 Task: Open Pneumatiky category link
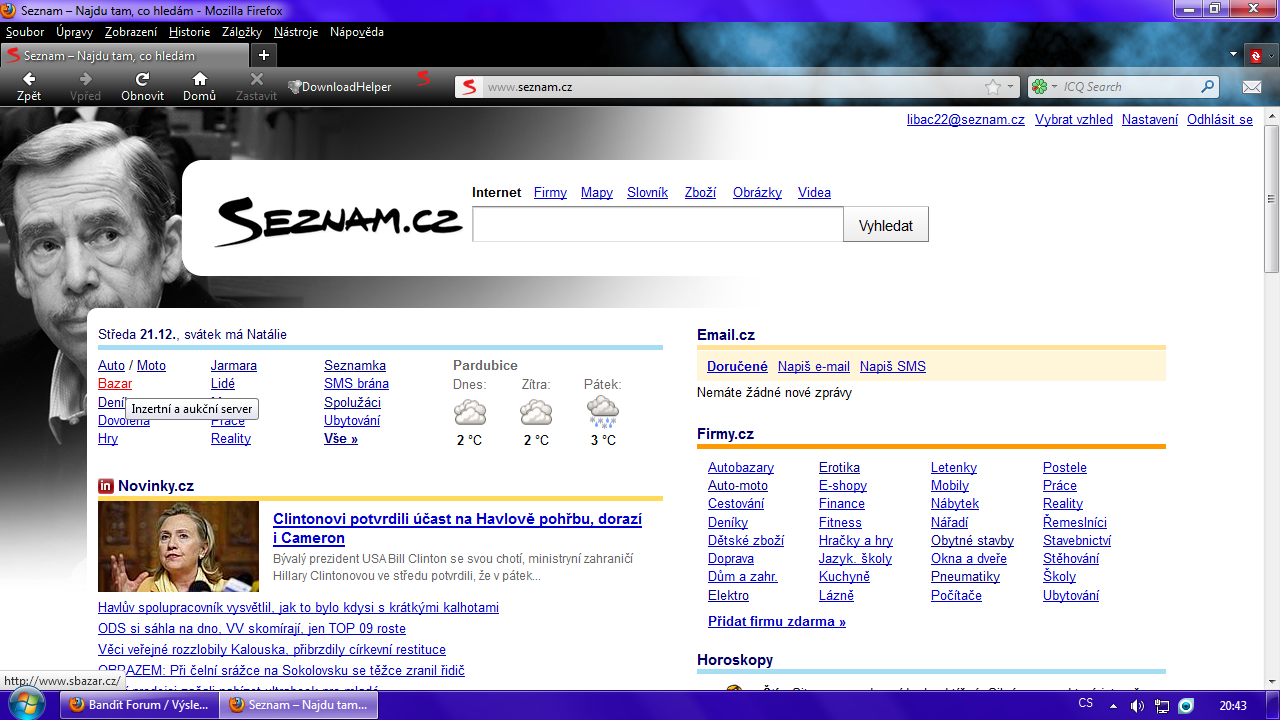965,576
